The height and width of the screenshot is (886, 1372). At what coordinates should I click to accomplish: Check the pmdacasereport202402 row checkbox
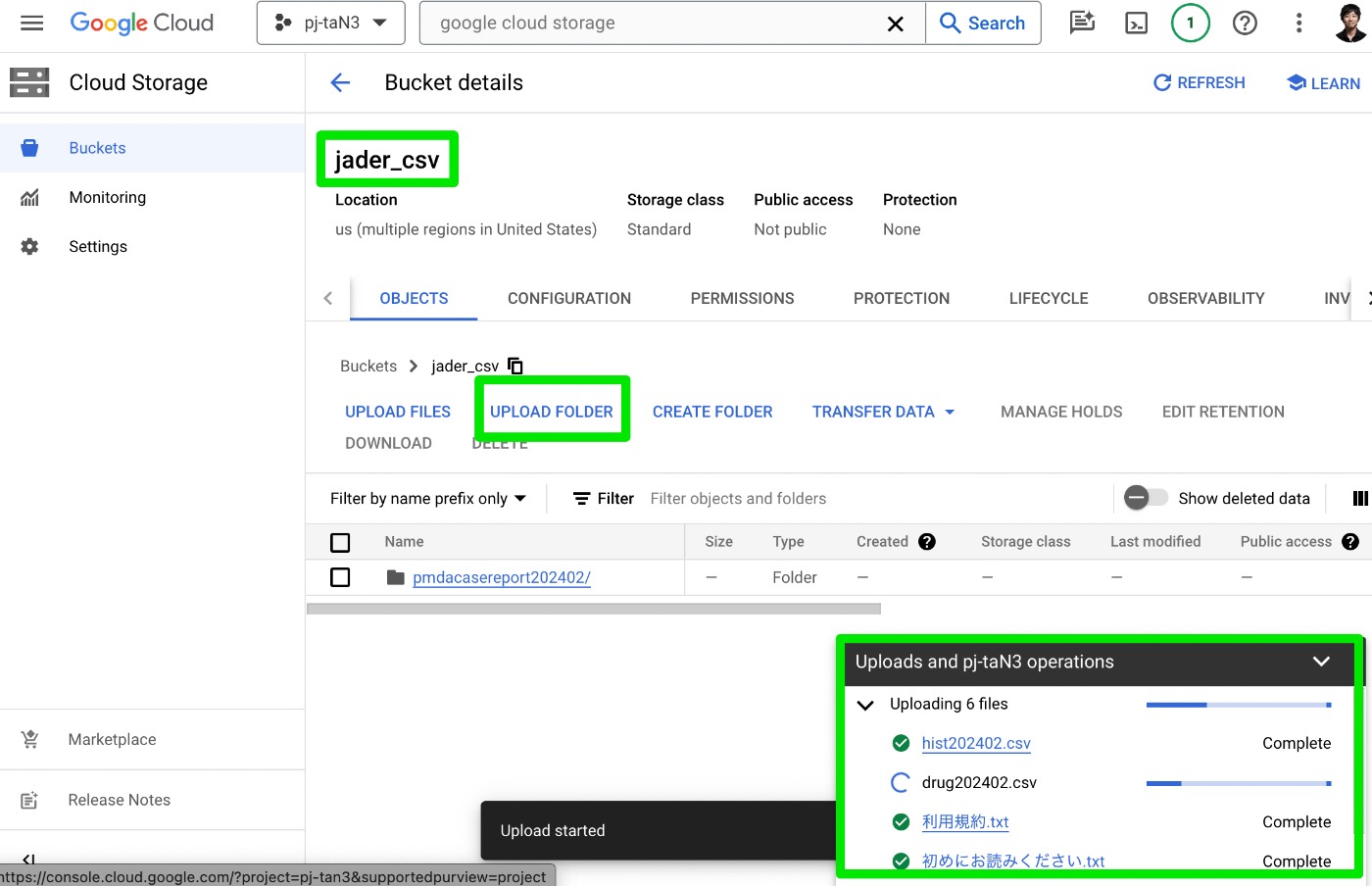(x=340, y=577)
